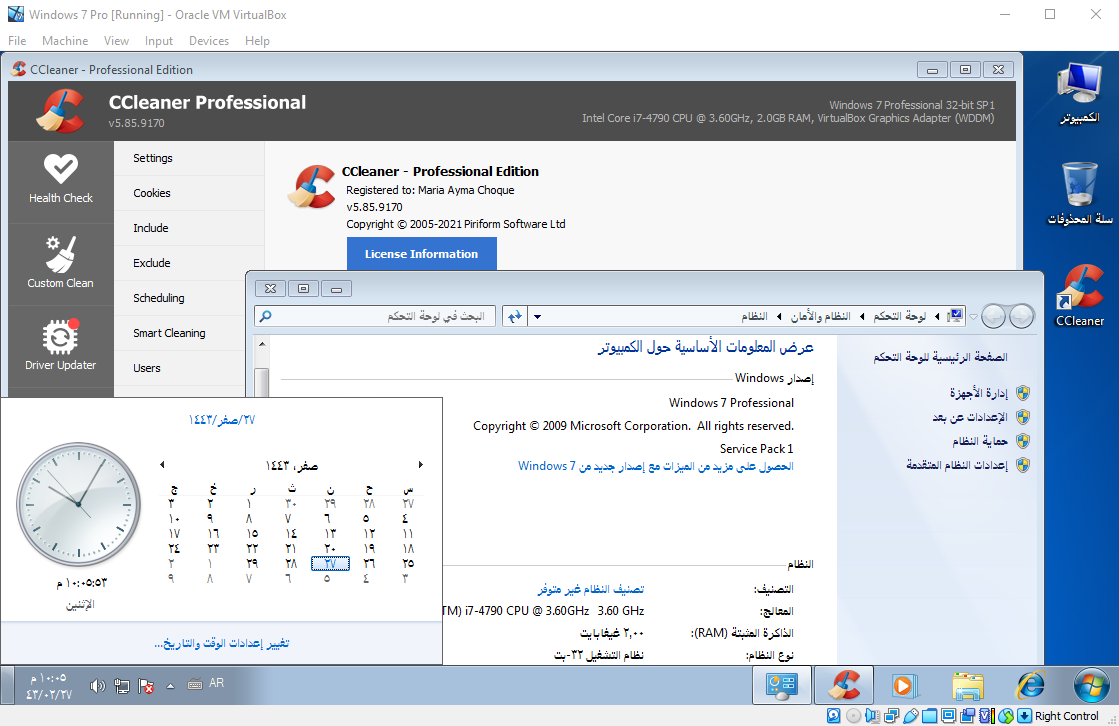Open the VirtualBox Input menu
1119x726 pixels.
(158, 41)
